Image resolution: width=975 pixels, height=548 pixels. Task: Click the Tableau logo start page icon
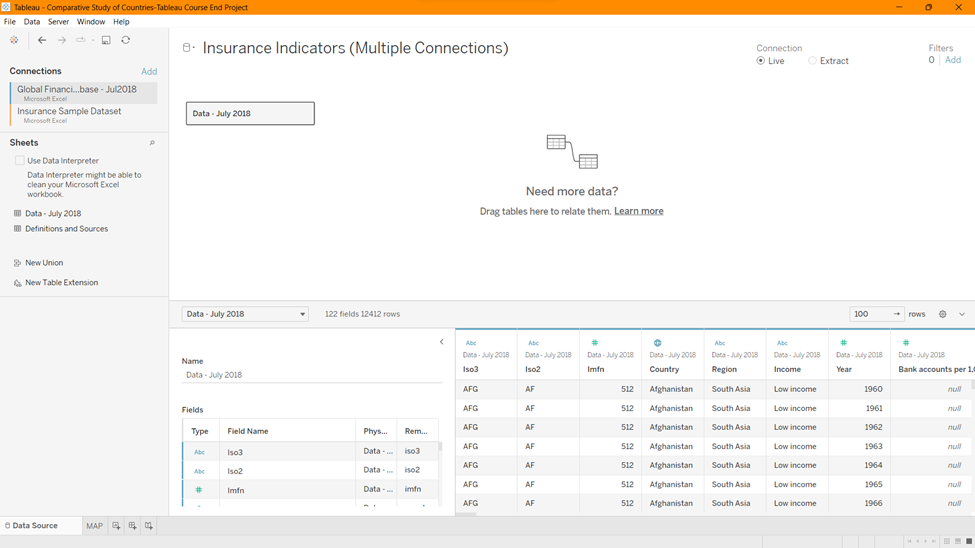14,40
